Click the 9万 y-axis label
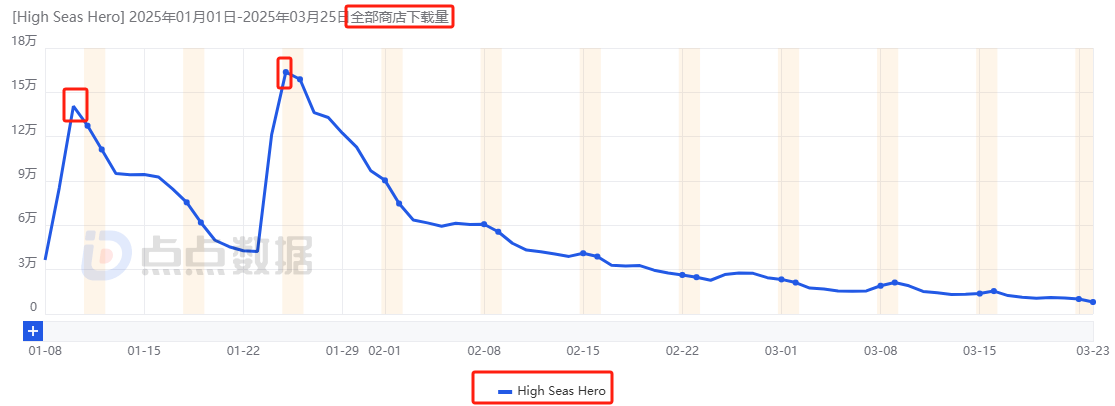The image size is (1115, 406). click(27, 174)
